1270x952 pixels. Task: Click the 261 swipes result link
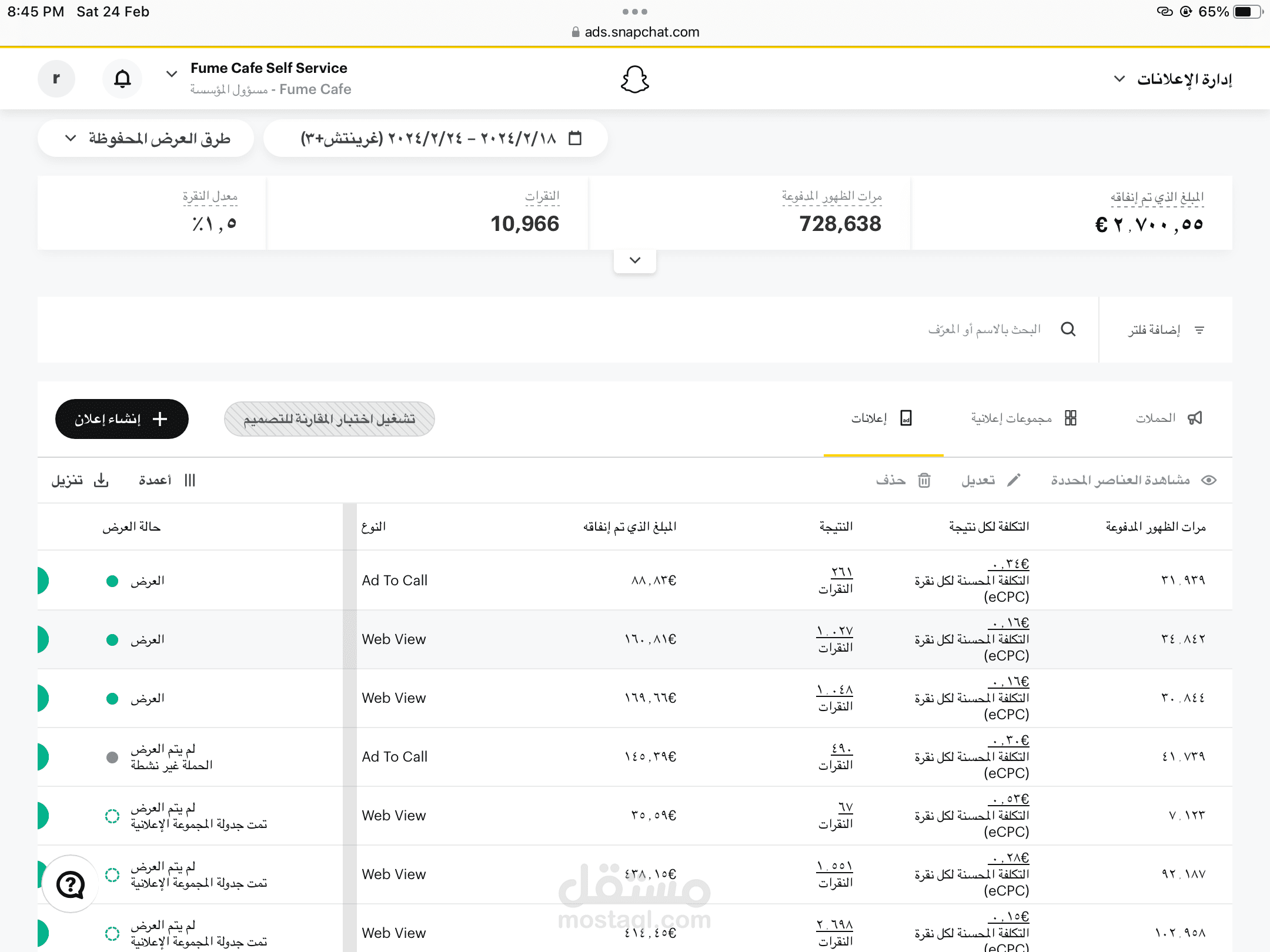(x=841, y=572)
